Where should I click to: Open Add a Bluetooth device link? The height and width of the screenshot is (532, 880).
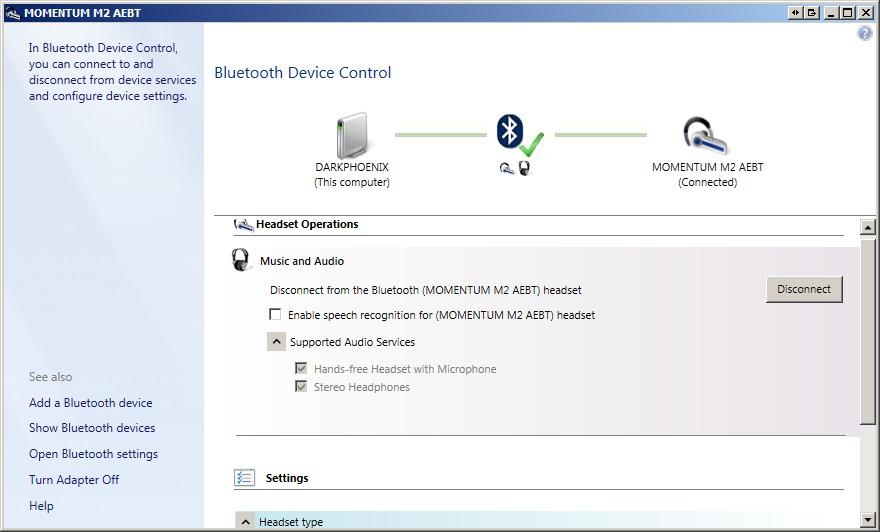[90, 402]
